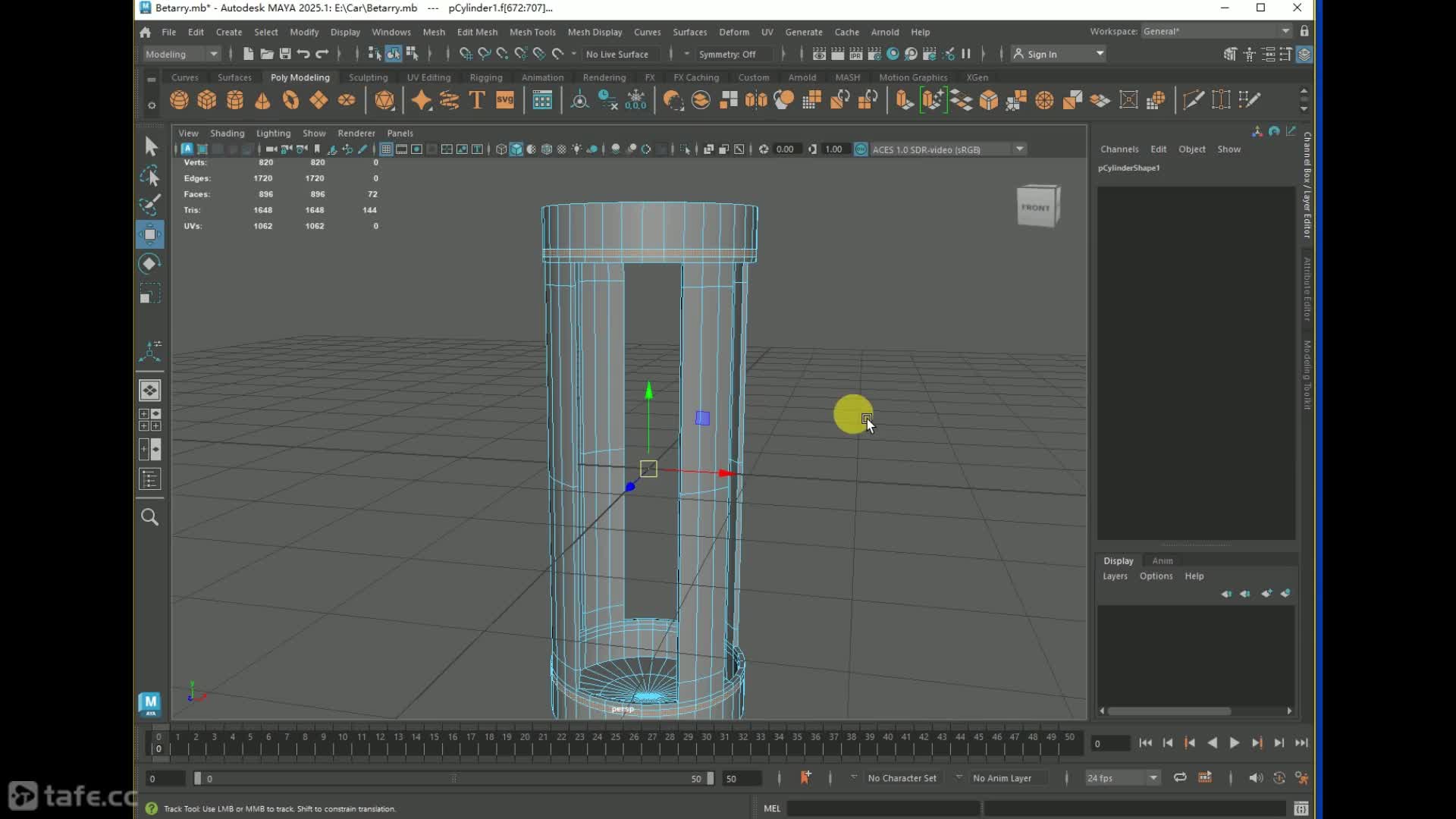1456x819 pixels.
Task: Click the undo arrow icon
Action: tap(303, 54)
